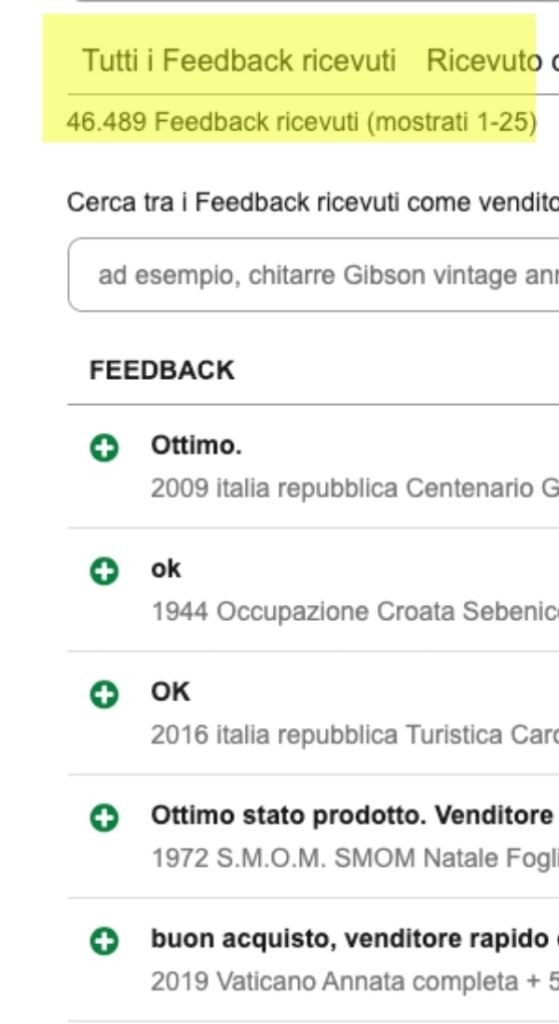This screenshot has width=559, height=1024.
Task: Open the 2009 italia repubblica Centenario item
Action: point(355,488)
